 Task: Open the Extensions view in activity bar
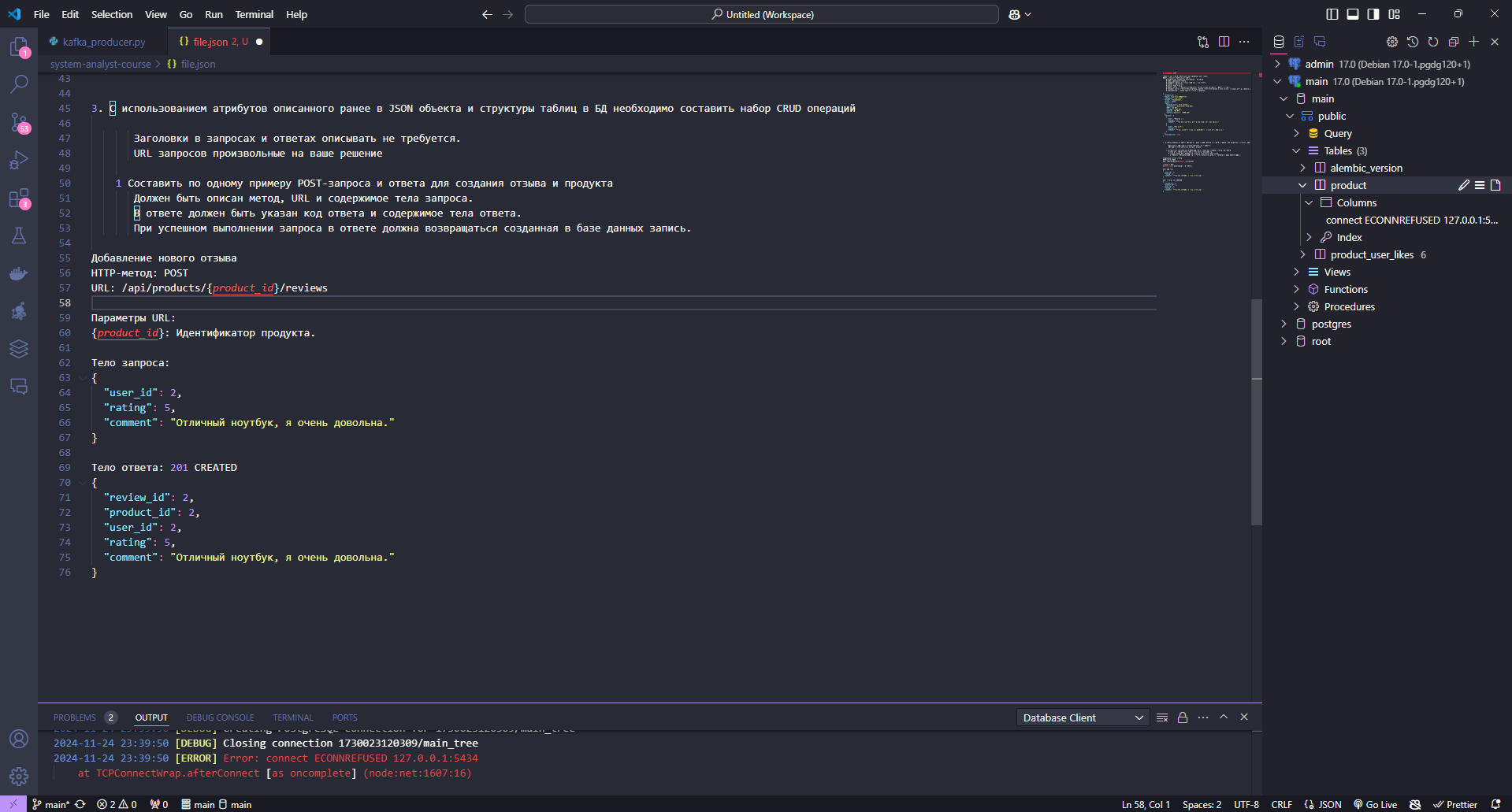click(19, 198)
